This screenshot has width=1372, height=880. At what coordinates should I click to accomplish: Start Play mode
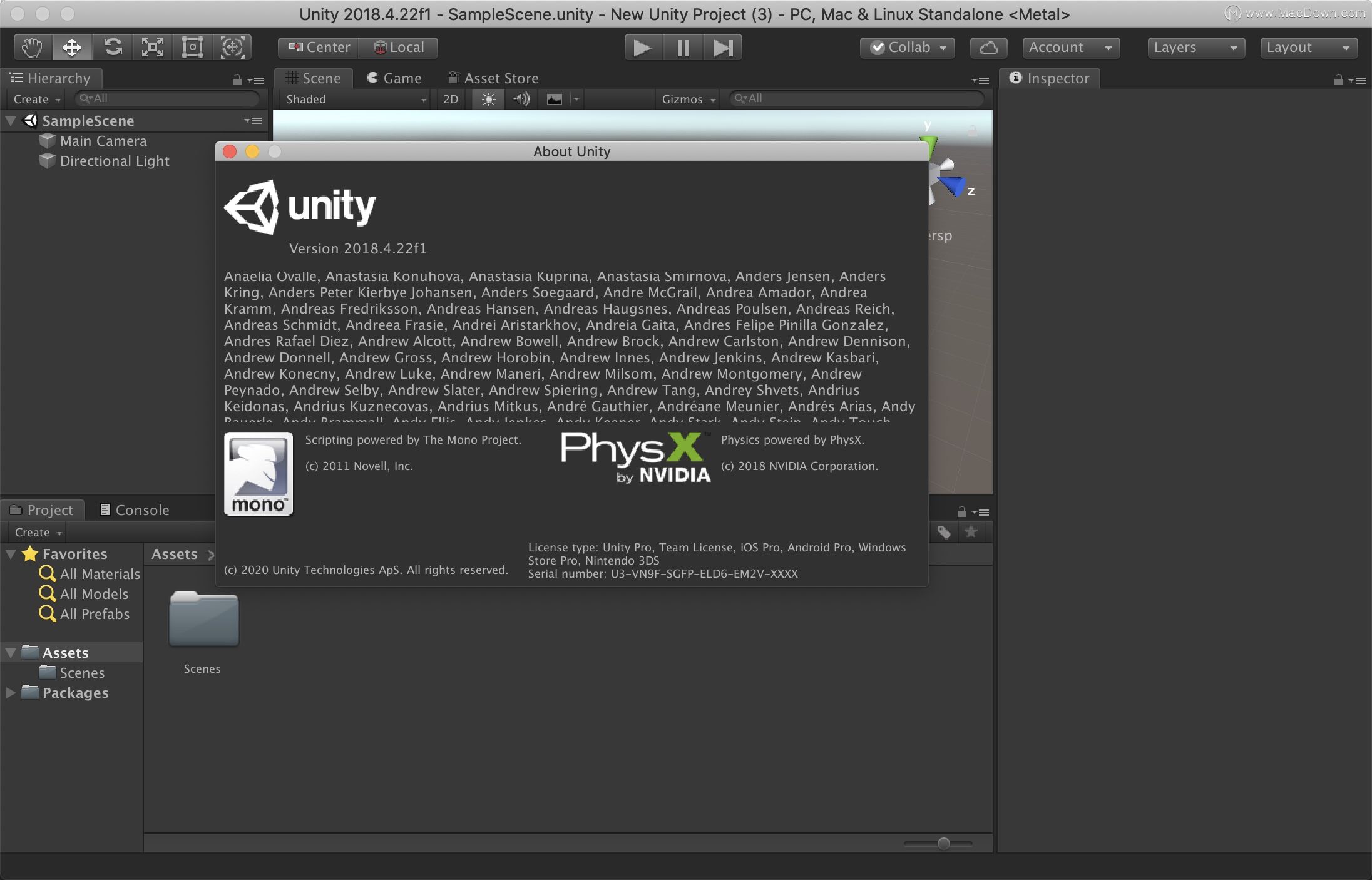click(x=643, y=48)
